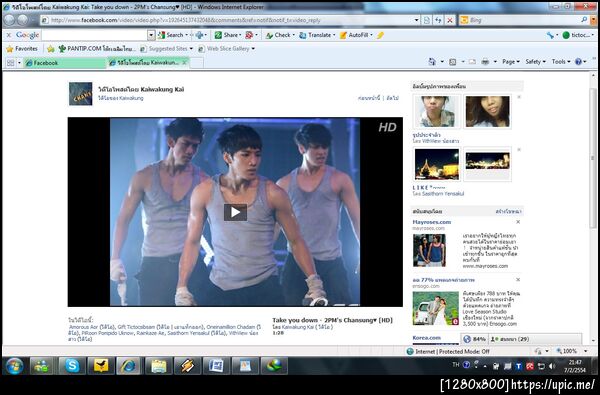Open the Facebook chat bar showing (29)

(x=535, y=339)
